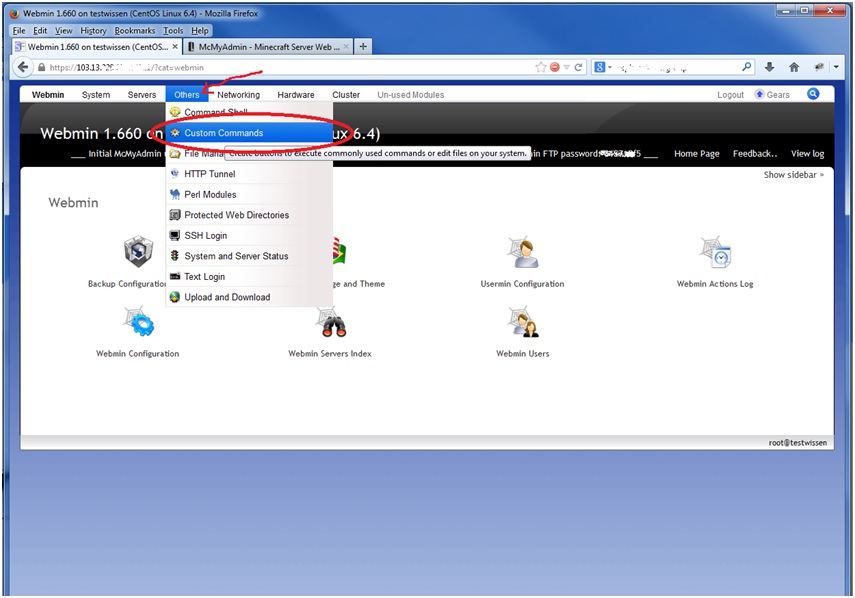This screenshot has width=855, height=598.
Task: Open the Webmin Actions Log icon
Action: (x=715, y=252)
